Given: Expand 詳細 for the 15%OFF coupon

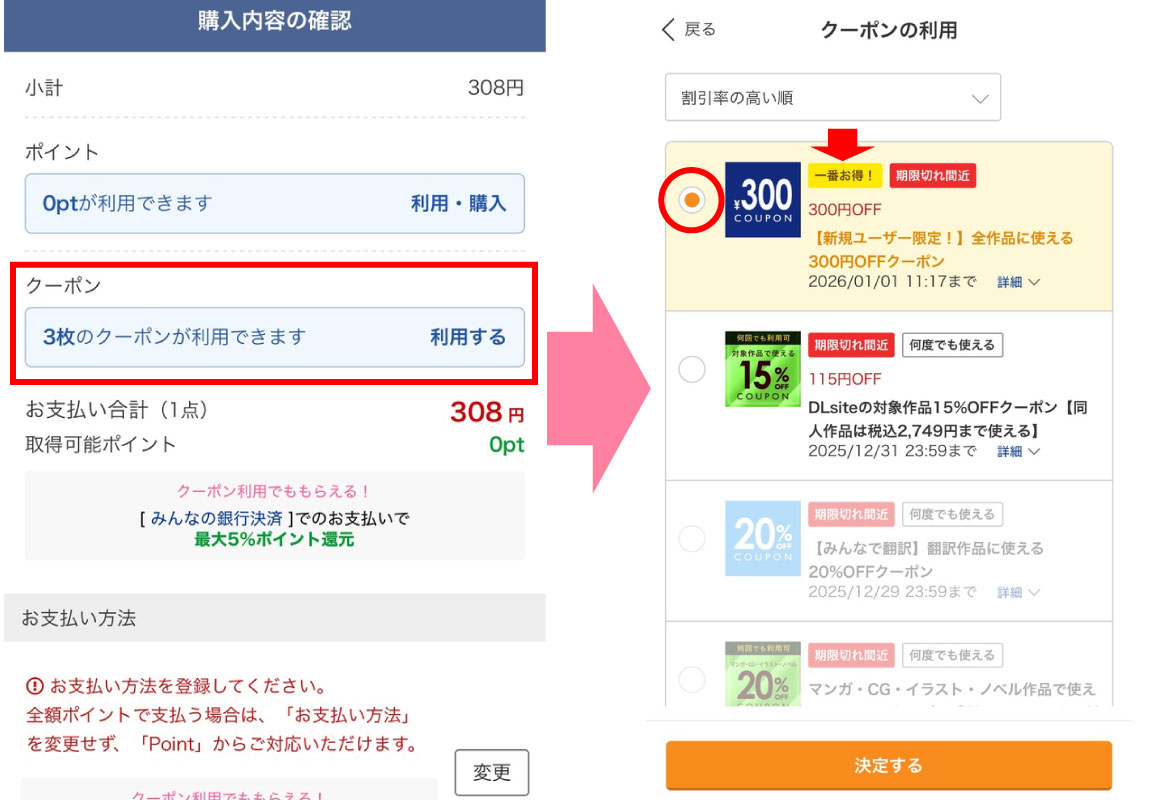Looking at the screenshot, I should tap(1018, 452).
